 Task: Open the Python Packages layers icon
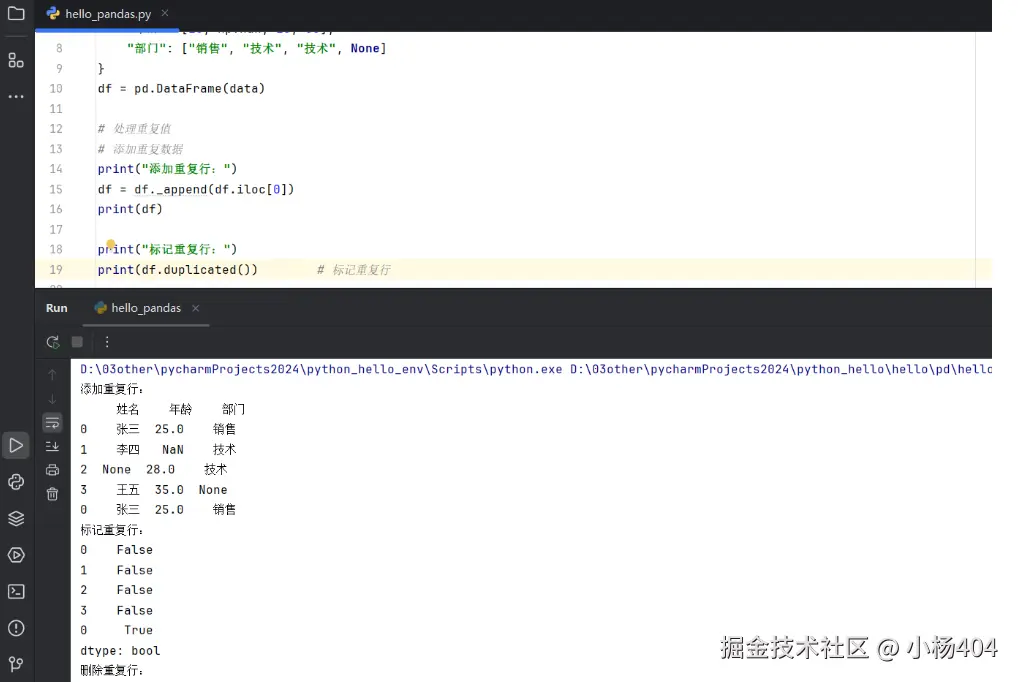pyautogui.click(x=16, y=518)
